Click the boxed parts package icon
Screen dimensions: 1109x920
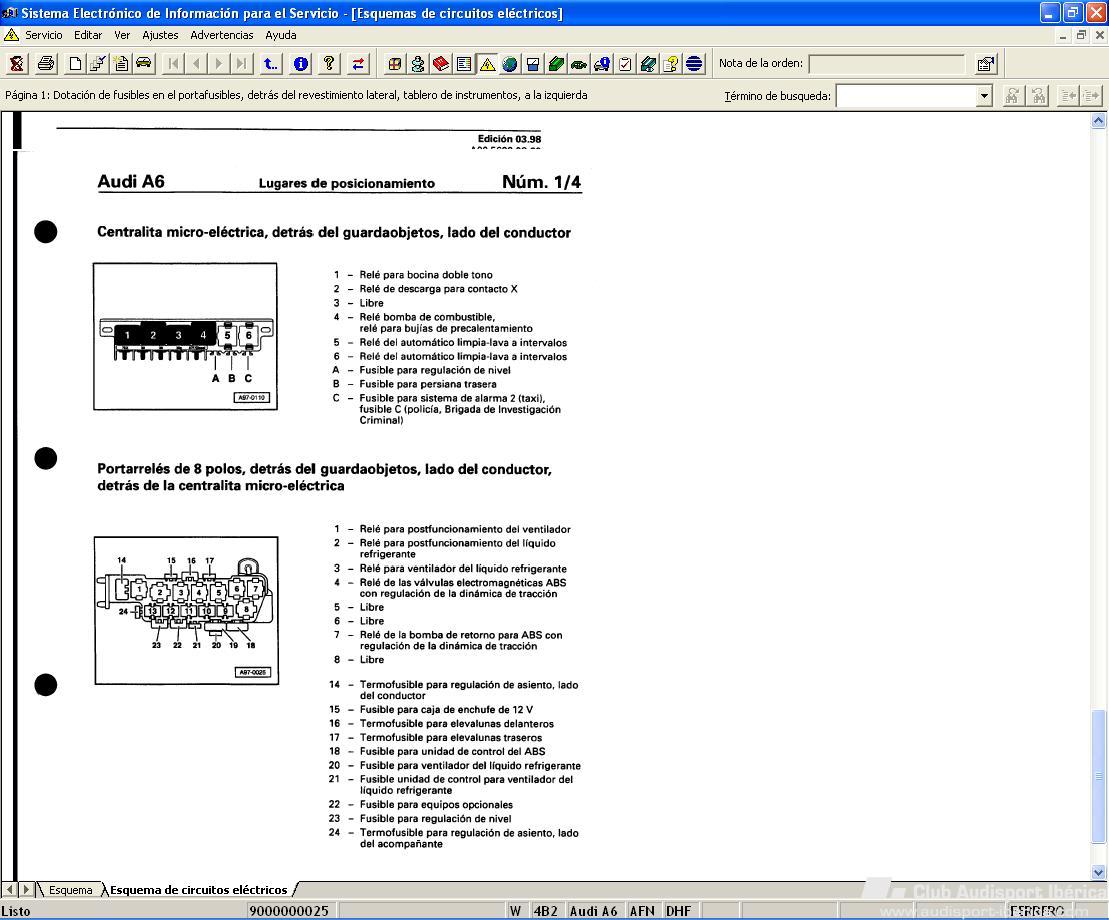click(395, 64)
